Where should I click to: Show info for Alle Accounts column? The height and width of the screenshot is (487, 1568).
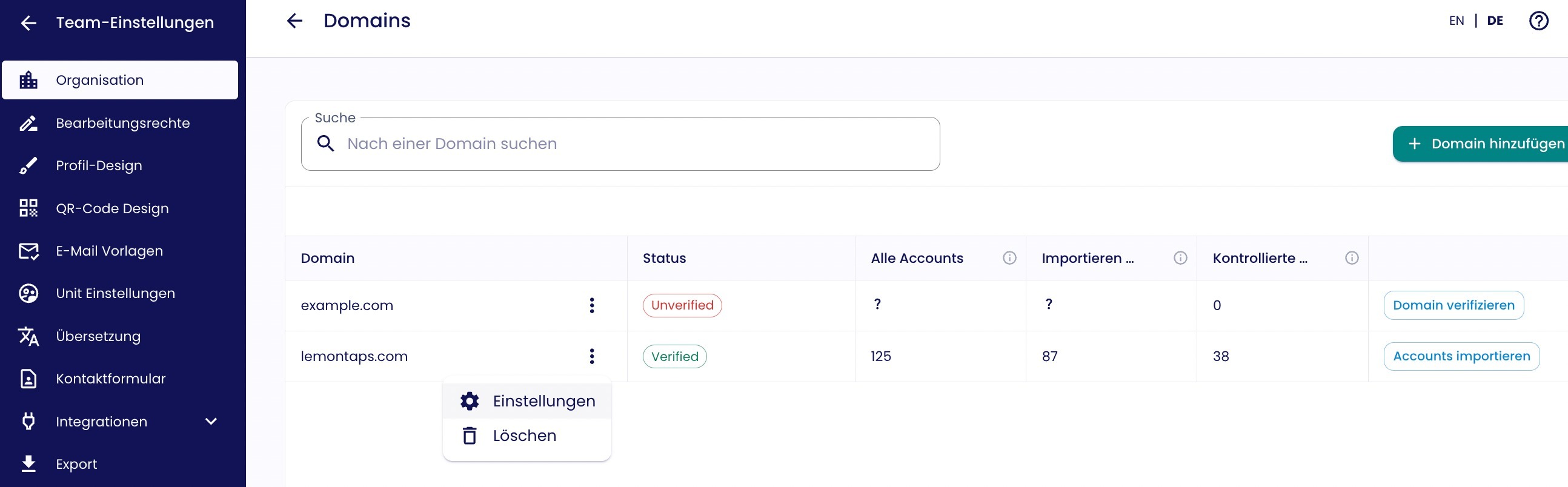pos(1009,258)
